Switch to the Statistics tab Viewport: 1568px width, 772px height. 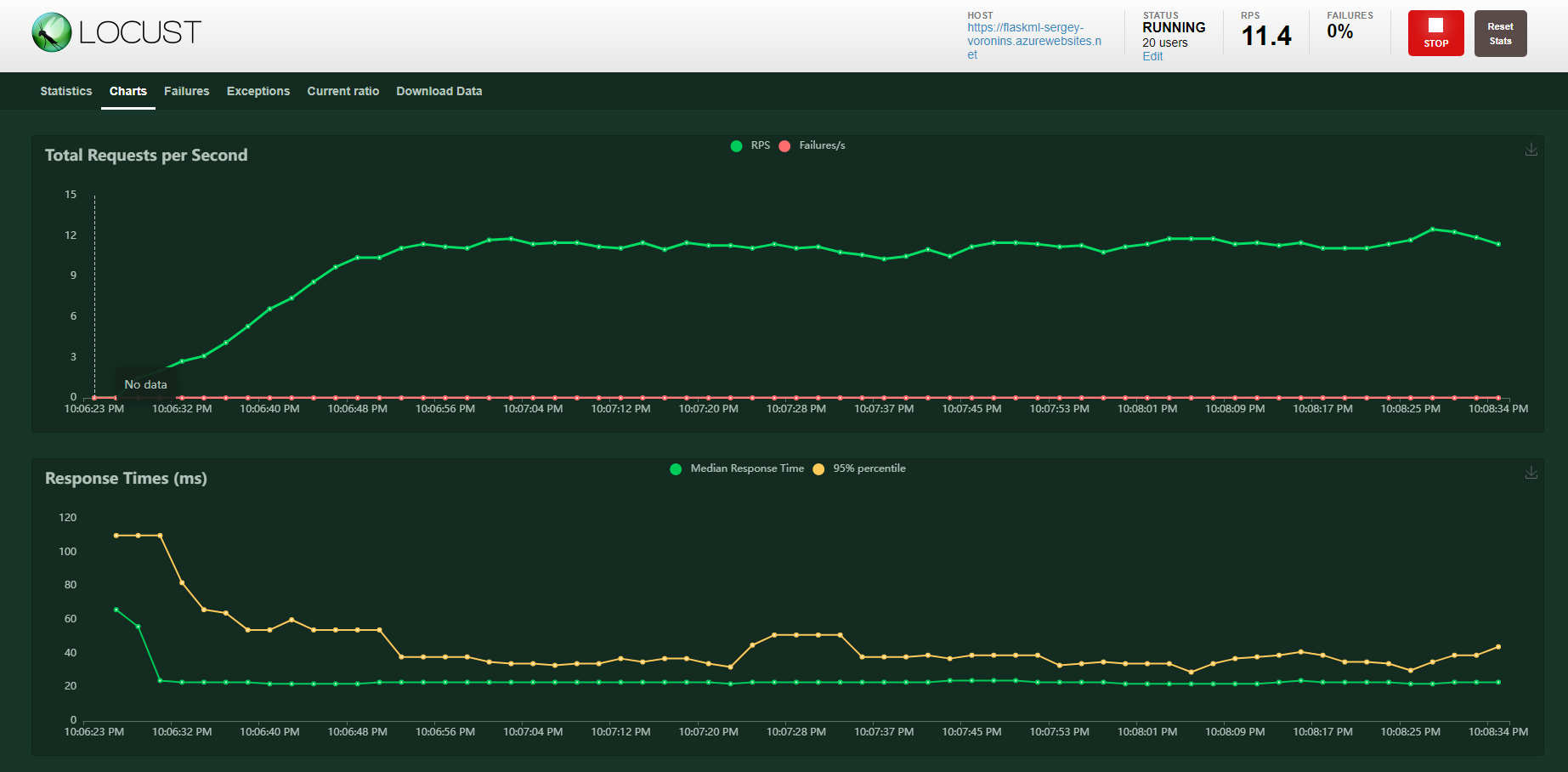[x=65, y=91]
